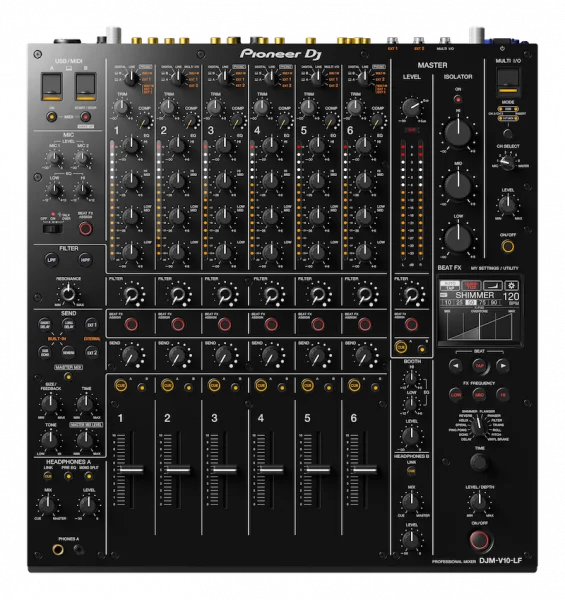The width and height of the screenshot is (565, 600).
Task: Move the channel 3 fader
Action: click(225, 469)
